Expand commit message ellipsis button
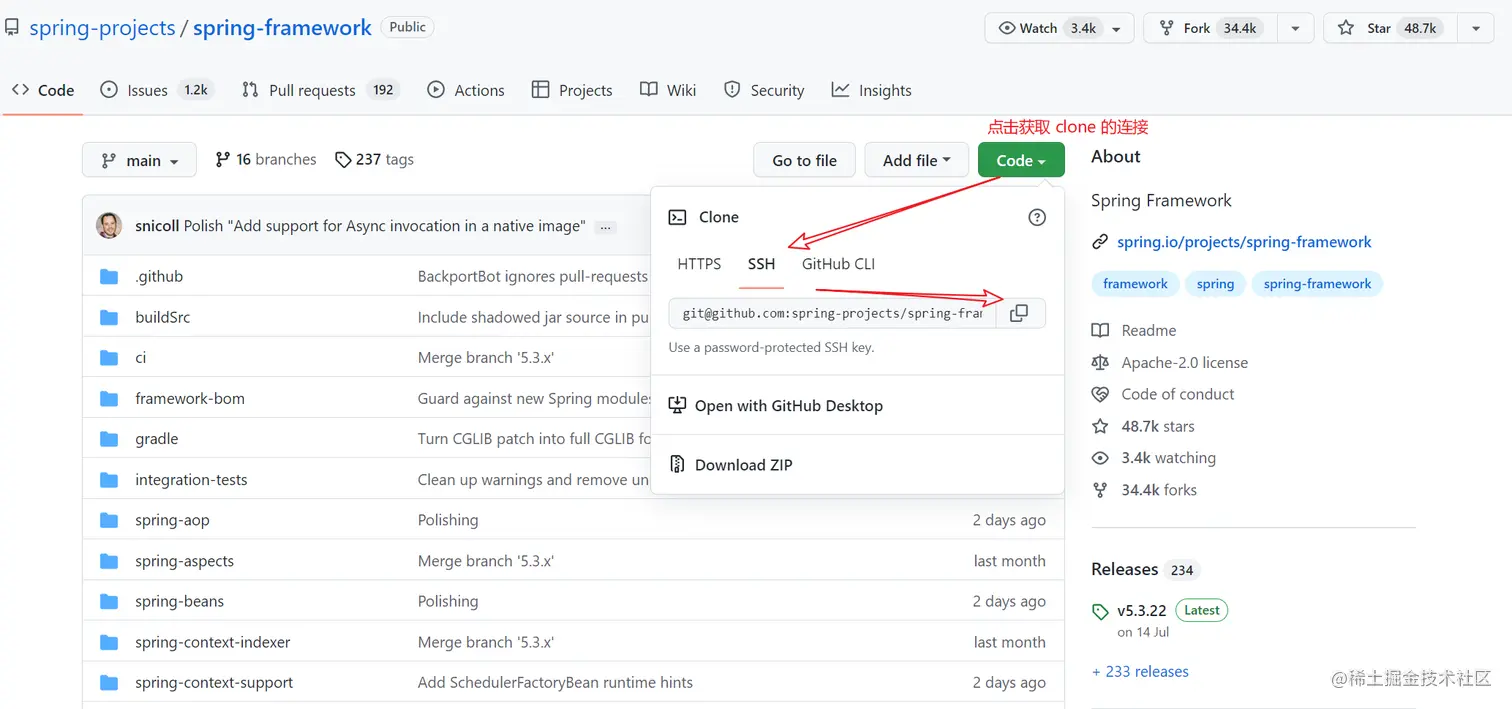Viewport: 1512px width, 709px height. 605,227
